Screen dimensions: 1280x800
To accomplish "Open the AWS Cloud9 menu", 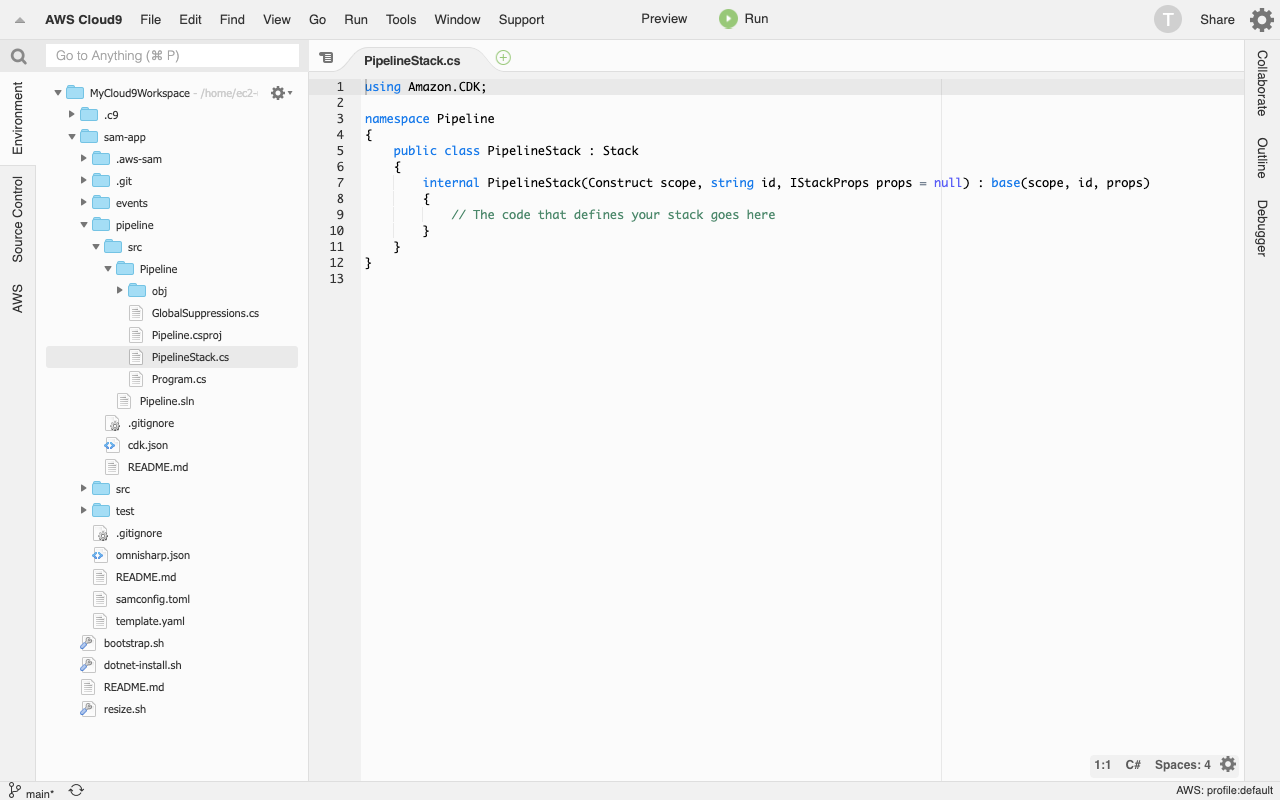I will click(x=83, y=19).
